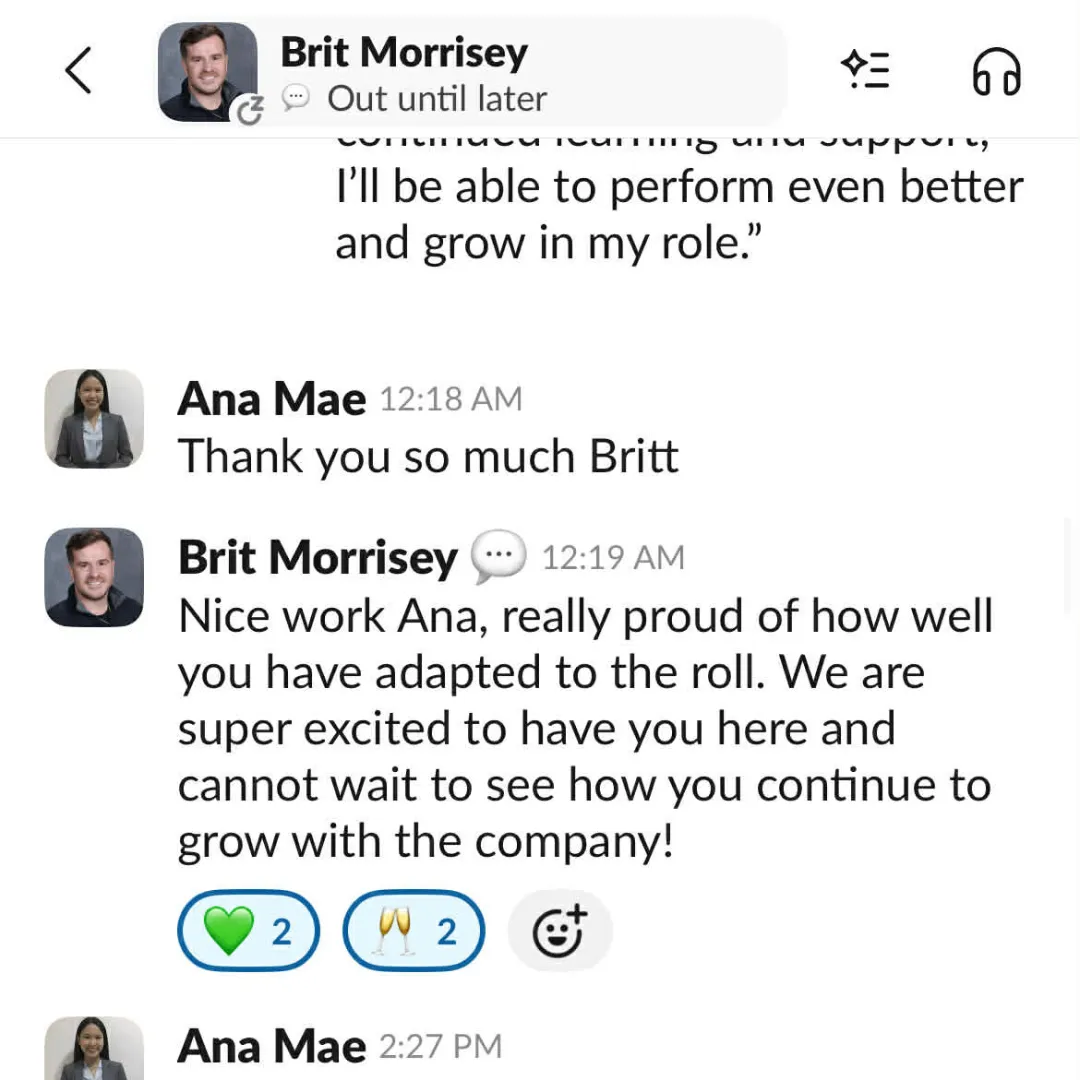This screenshot has width=1080, height=1080.
Task: Tap Ana Mae's name on 2:27 PM message
Action: (272, 1047)
